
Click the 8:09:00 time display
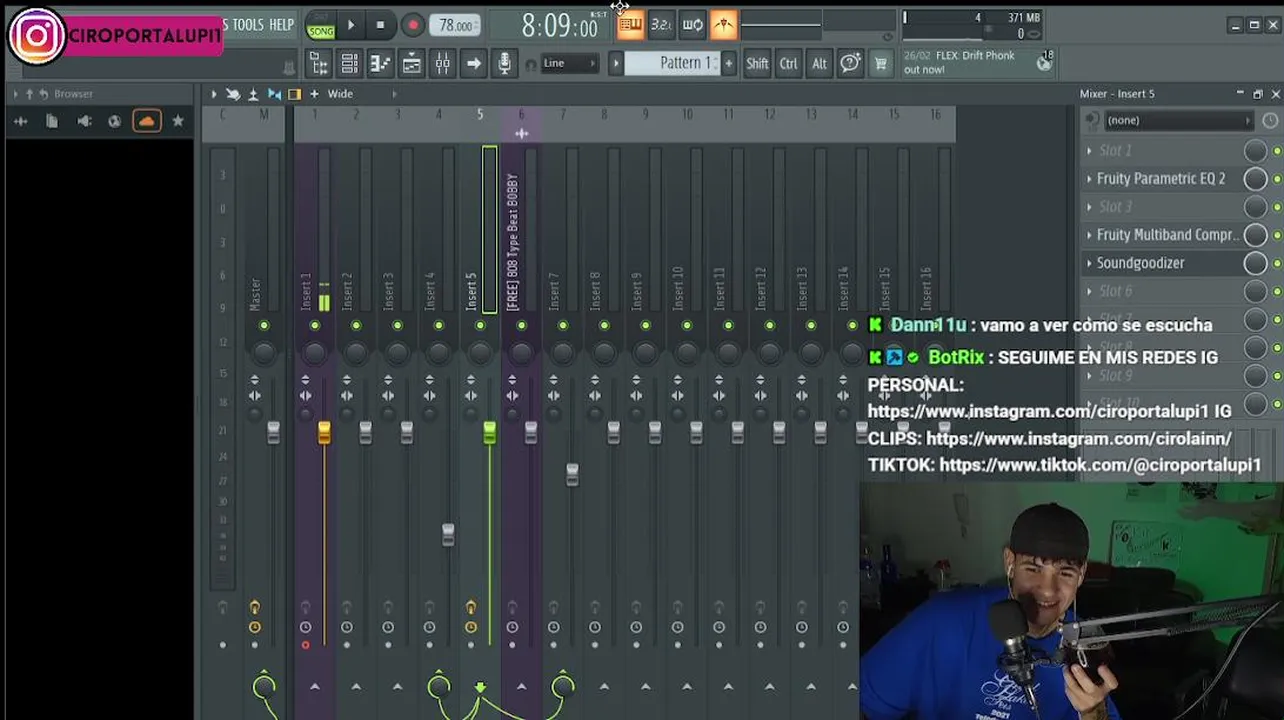pos(559,26)
